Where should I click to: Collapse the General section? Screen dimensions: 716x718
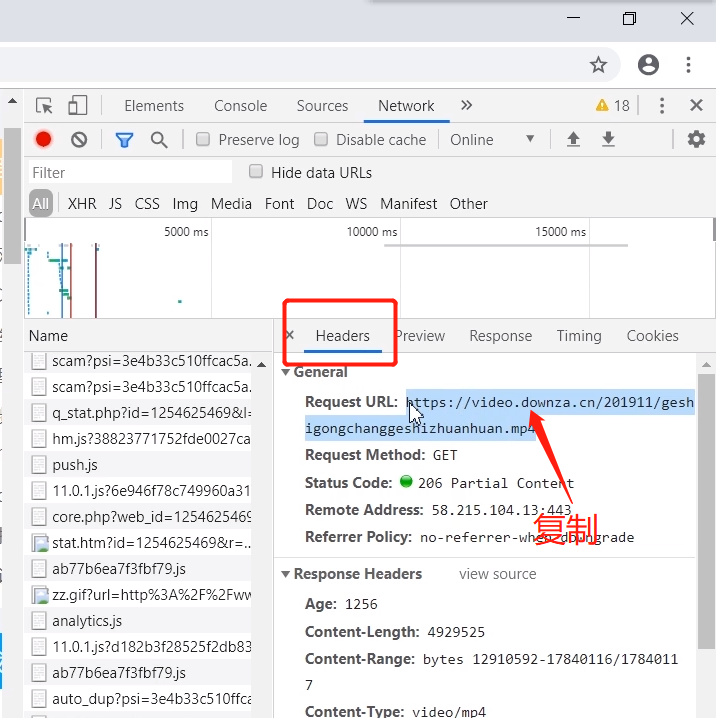pyautogui.click(x=286, y=372)
